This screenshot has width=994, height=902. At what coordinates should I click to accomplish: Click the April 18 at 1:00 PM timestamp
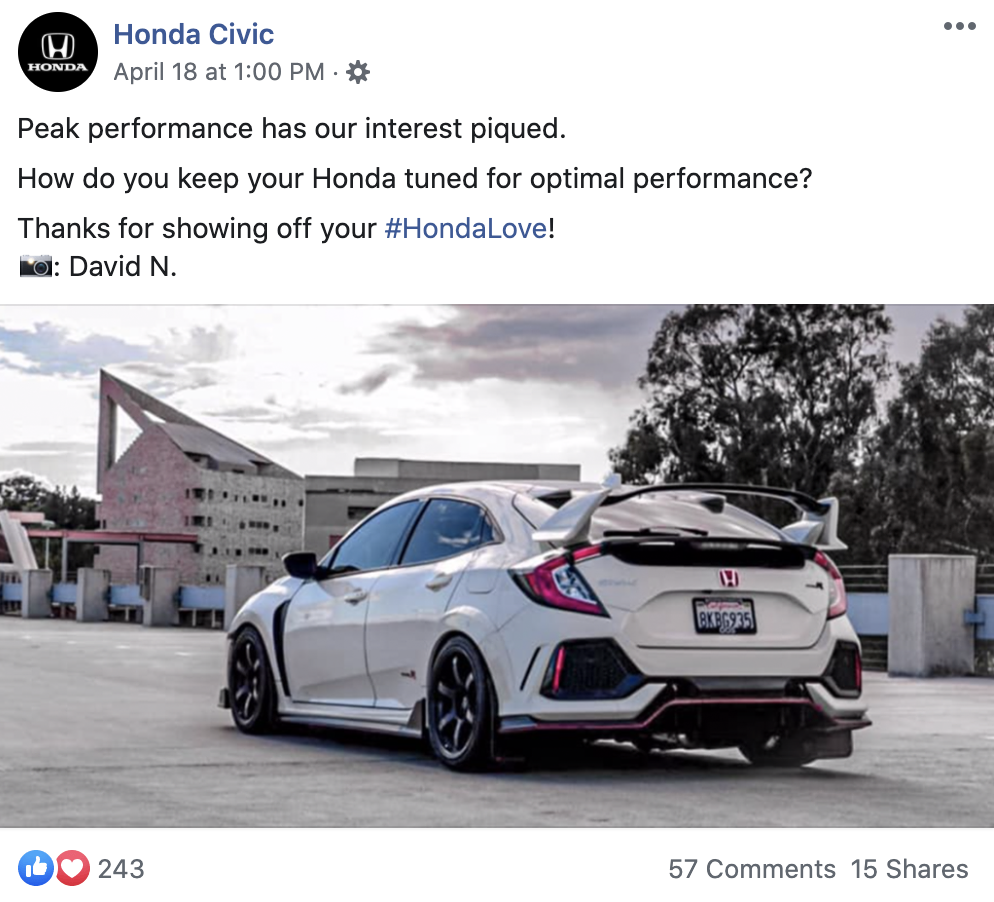[219, 72]
